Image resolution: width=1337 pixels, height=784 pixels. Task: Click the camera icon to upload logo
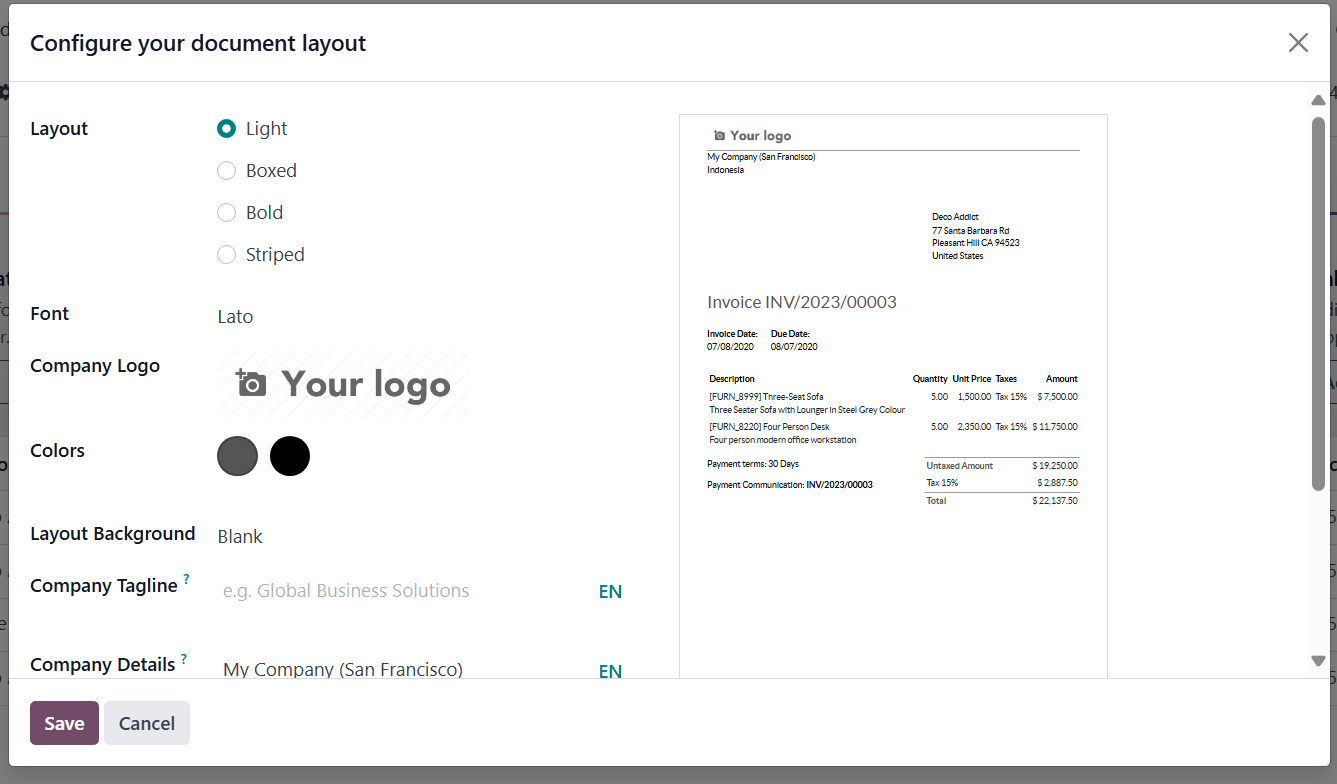tap(252, 384)
